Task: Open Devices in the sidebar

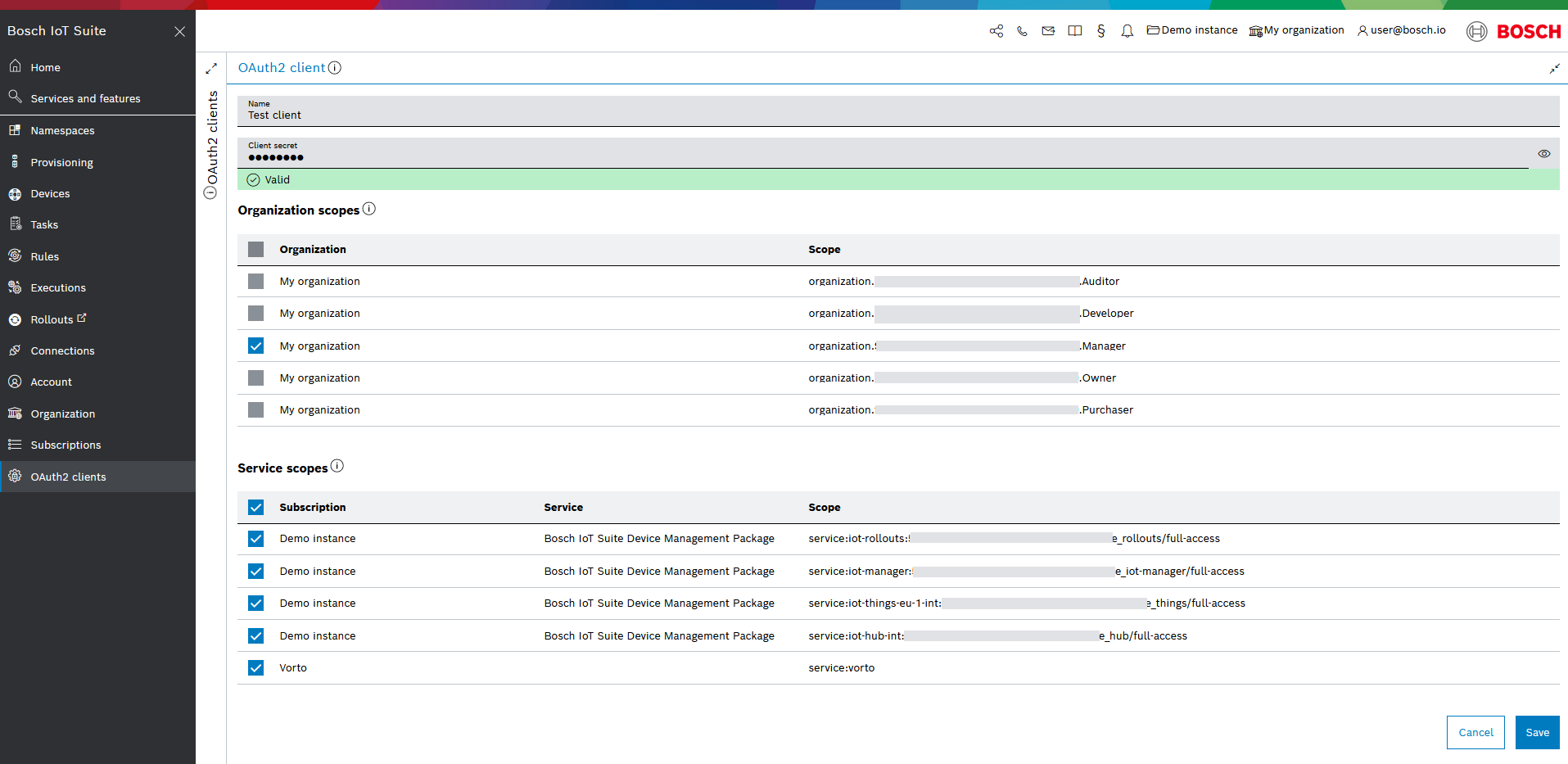Action: (97, 194)
